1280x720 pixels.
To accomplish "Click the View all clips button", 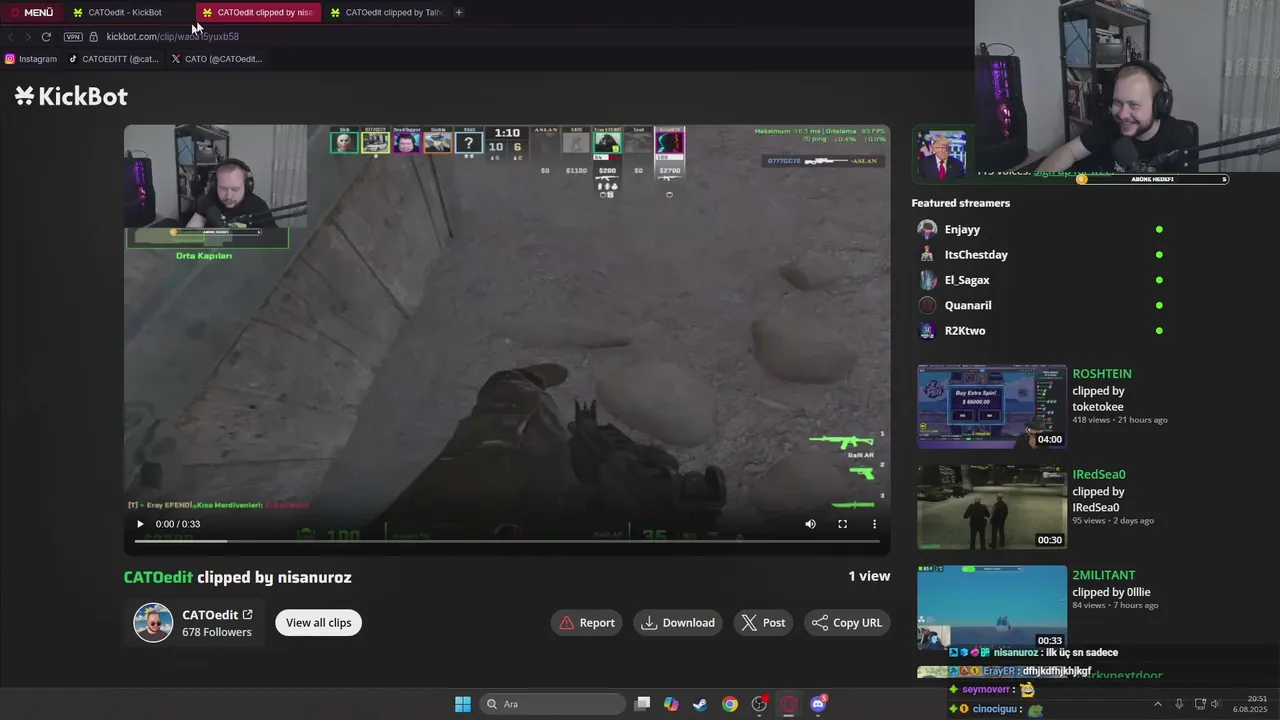I will [319, 622].
